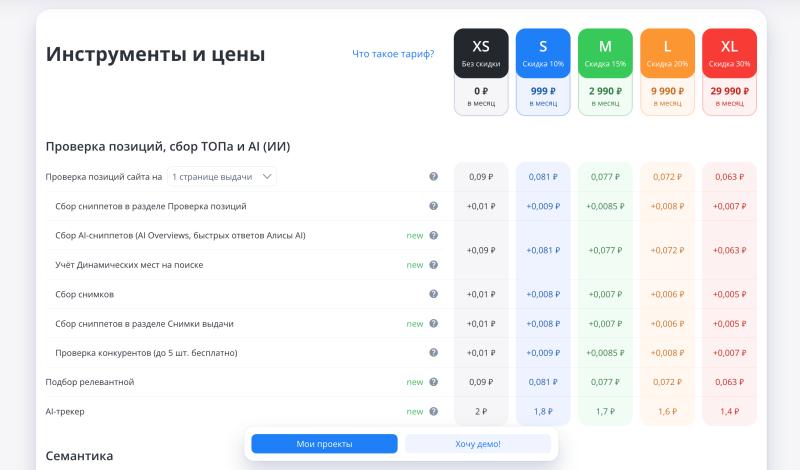
Task: Click the 'Проверка позиций сайта на' label
Action: [x=104, y=177]
